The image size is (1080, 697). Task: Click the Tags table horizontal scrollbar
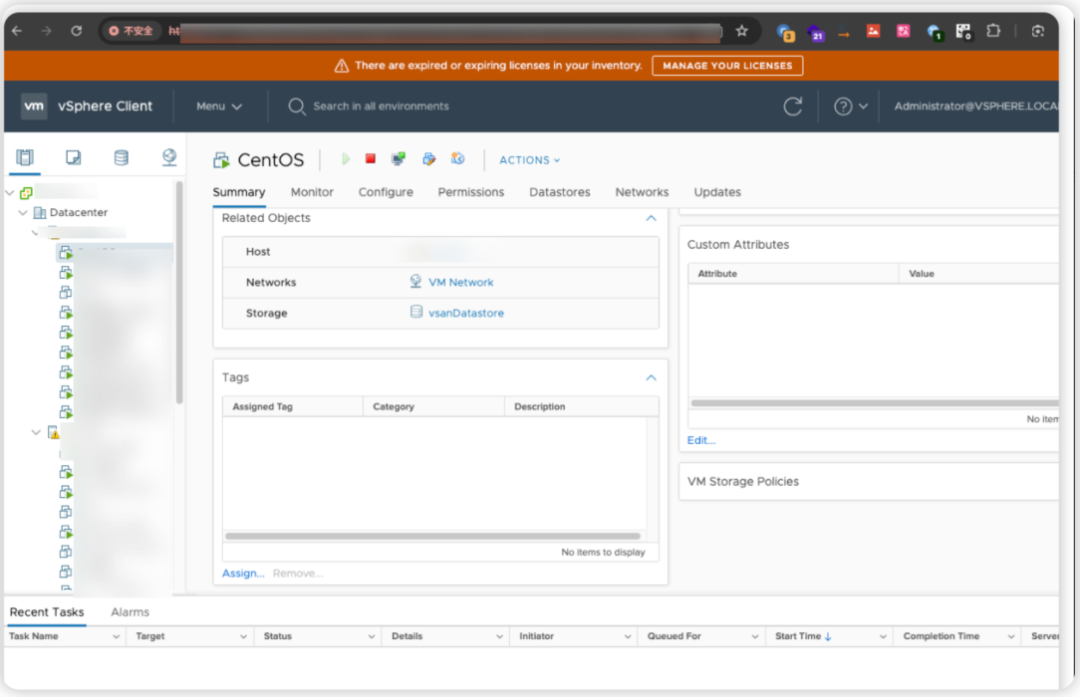(433, 536)
